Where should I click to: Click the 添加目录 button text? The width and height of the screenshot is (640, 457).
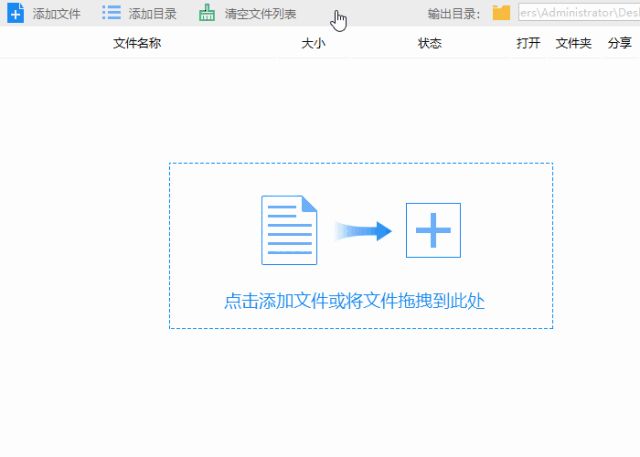pos(153,14)
